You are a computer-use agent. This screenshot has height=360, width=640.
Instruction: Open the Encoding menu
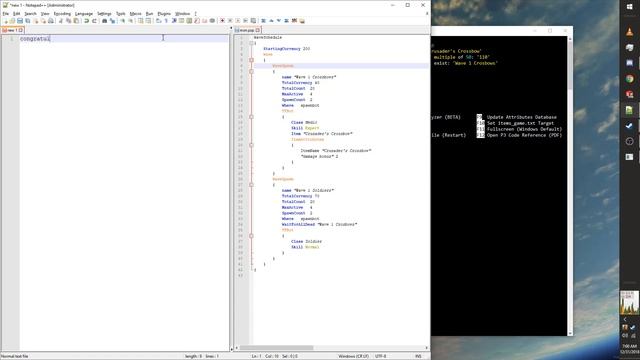click(62, 13)
